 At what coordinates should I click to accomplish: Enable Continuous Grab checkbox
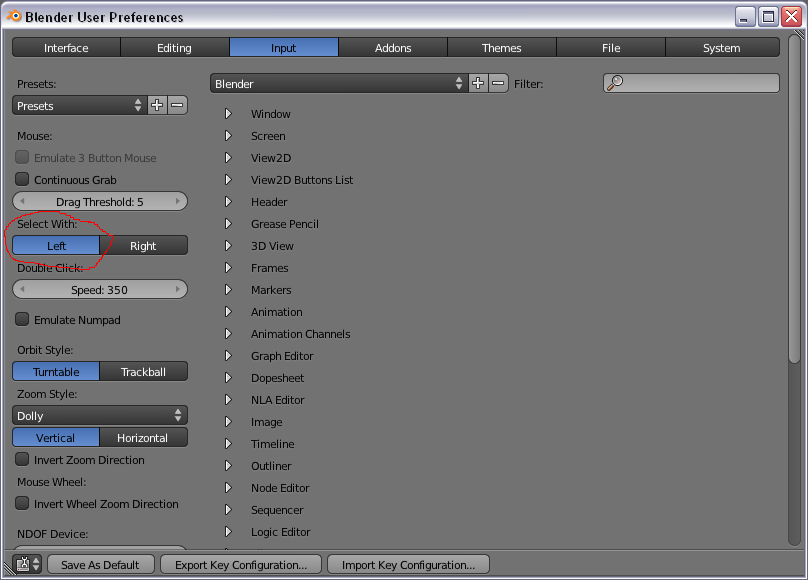22,179
